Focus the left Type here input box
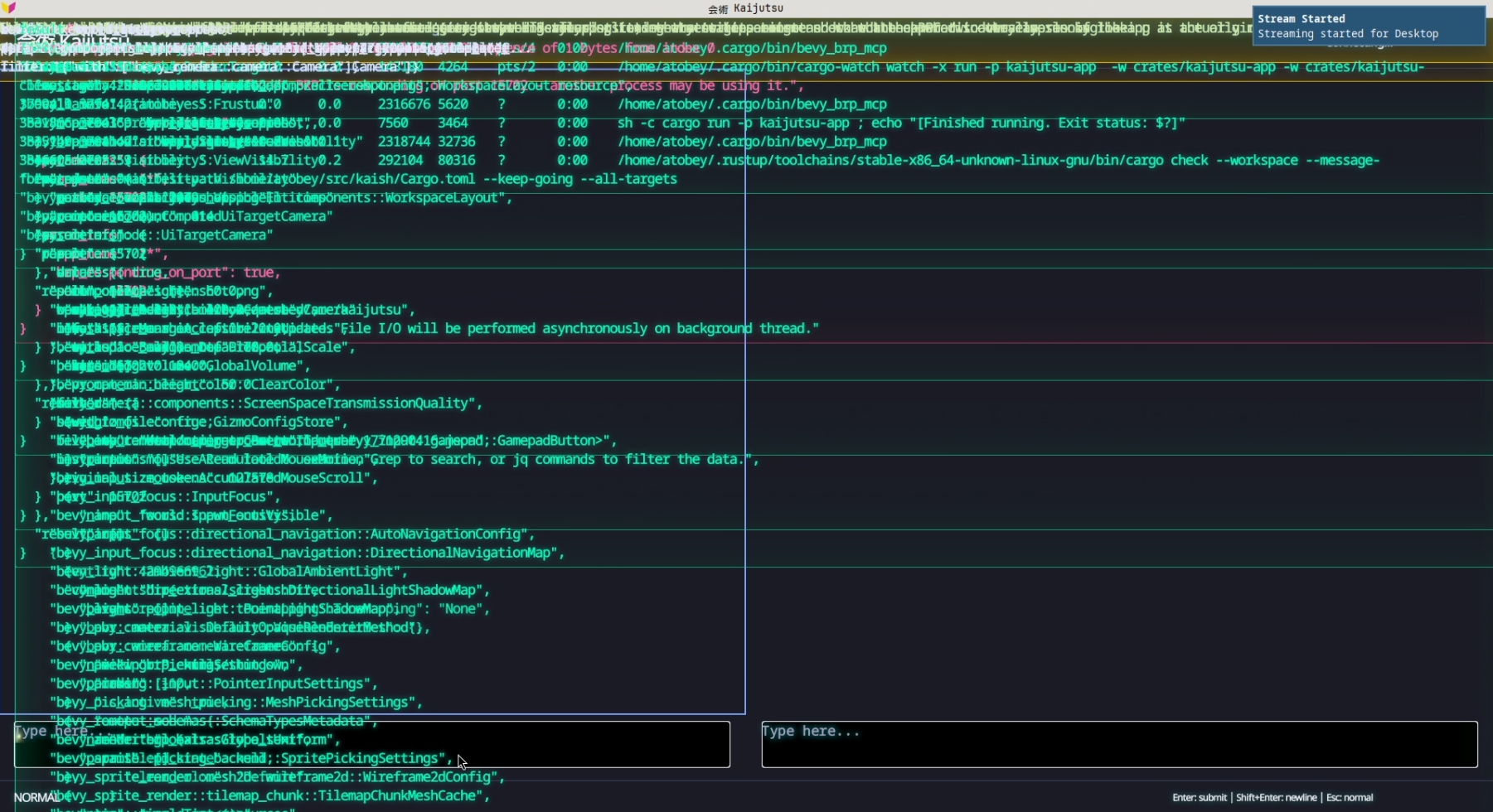Viewport: 1493px width, 812px height. (x=371, y=744)
